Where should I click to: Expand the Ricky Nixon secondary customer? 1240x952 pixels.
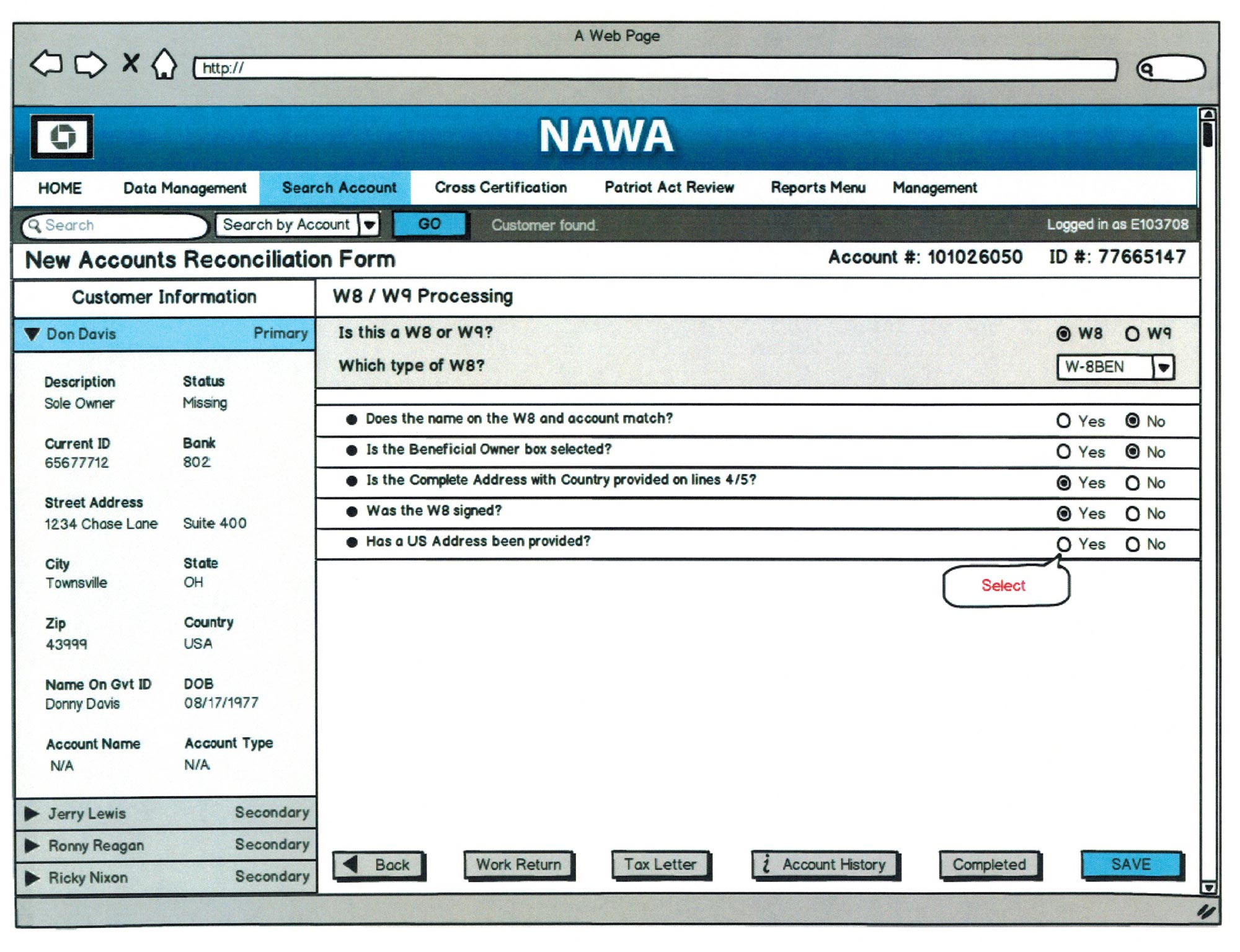click(x=32, y=878)
